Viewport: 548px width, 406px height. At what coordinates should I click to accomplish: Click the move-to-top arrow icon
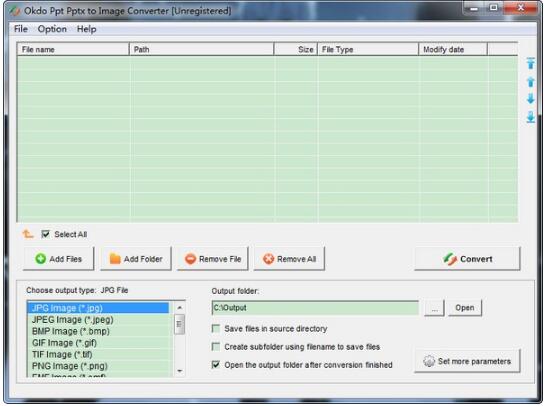point(531,63)
